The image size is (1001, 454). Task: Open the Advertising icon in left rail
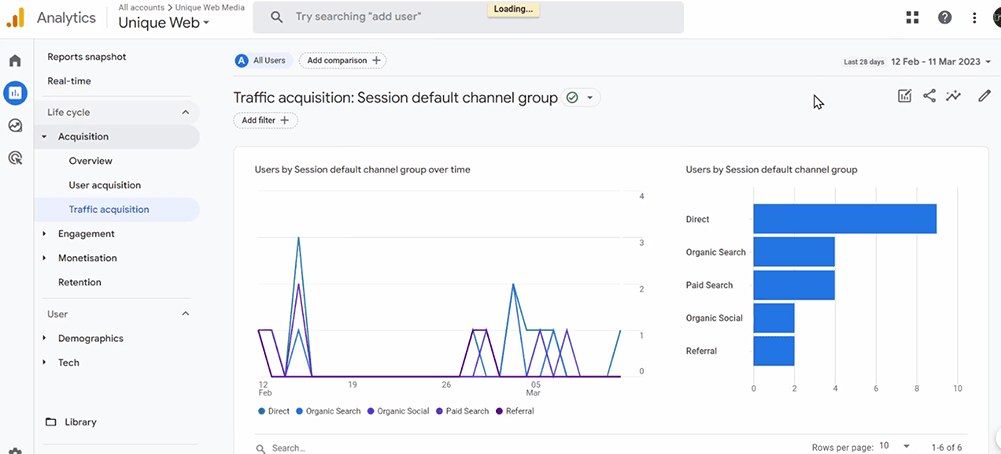(x=15, y=158)
